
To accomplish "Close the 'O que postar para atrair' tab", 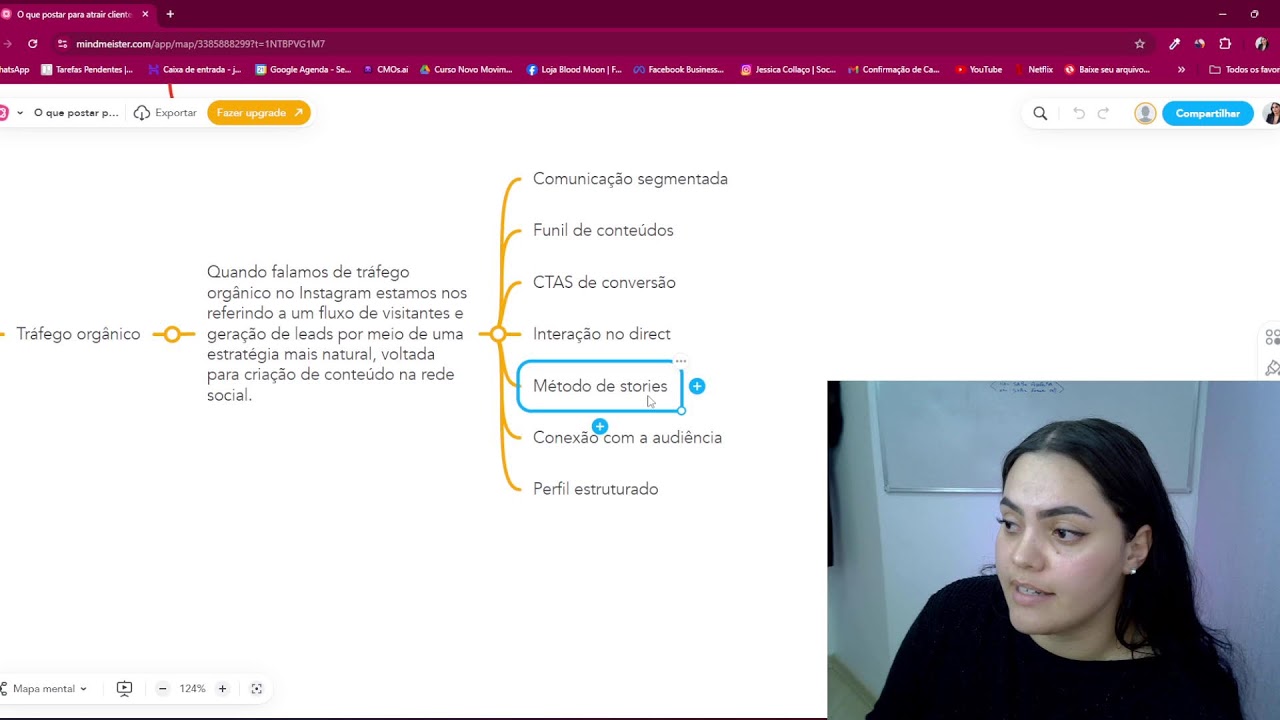I will (x=145, y=14).
